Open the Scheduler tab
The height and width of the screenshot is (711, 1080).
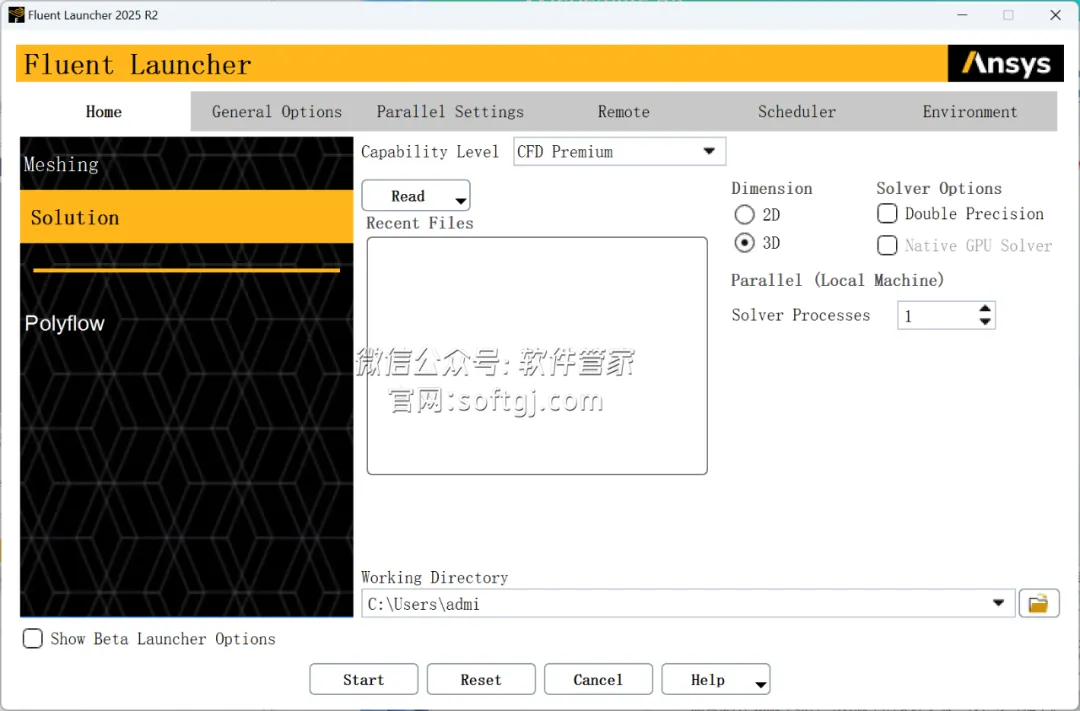(797, 112)
